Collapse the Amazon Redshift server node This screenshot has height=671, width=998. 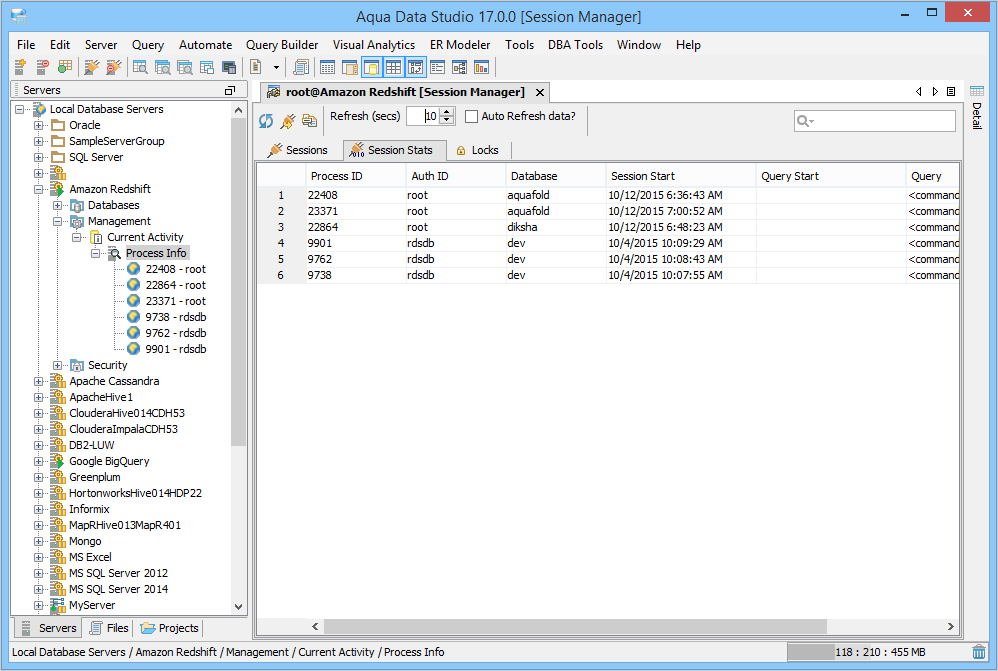tap(39, 190)
